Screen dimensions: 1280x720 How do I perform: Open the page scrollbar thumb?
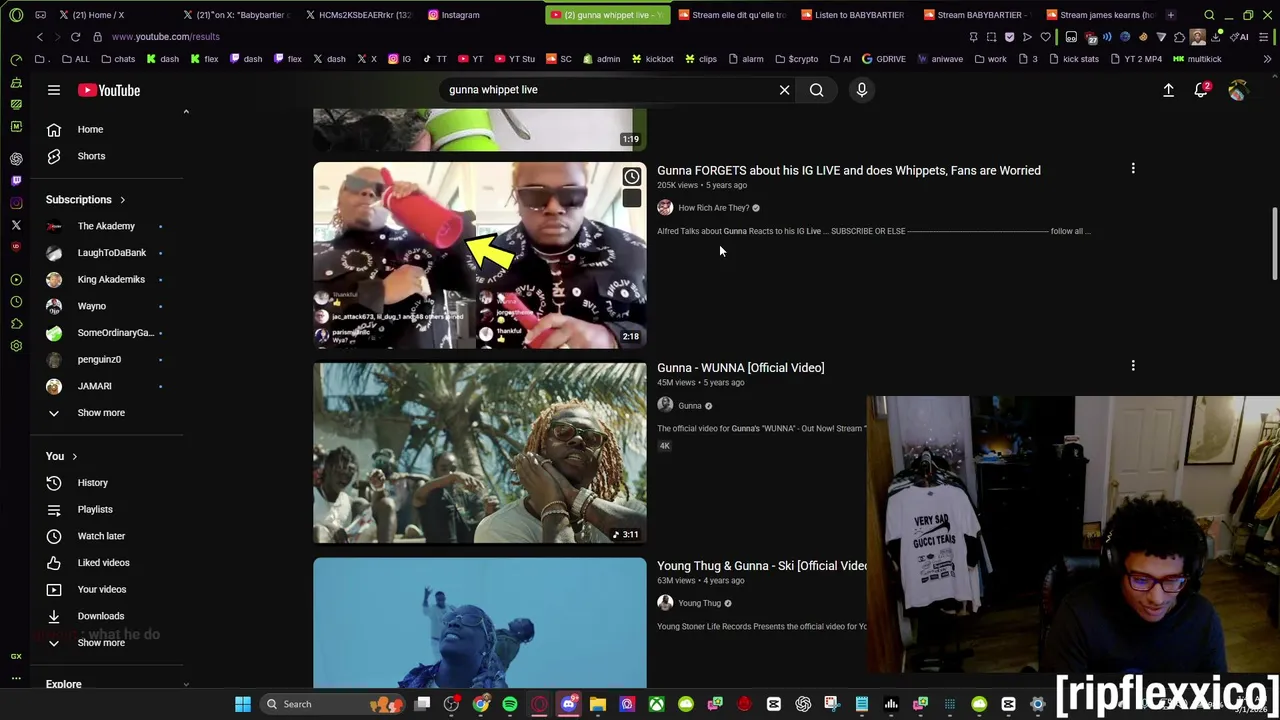pyautogui.click(x=1273, y=244)
